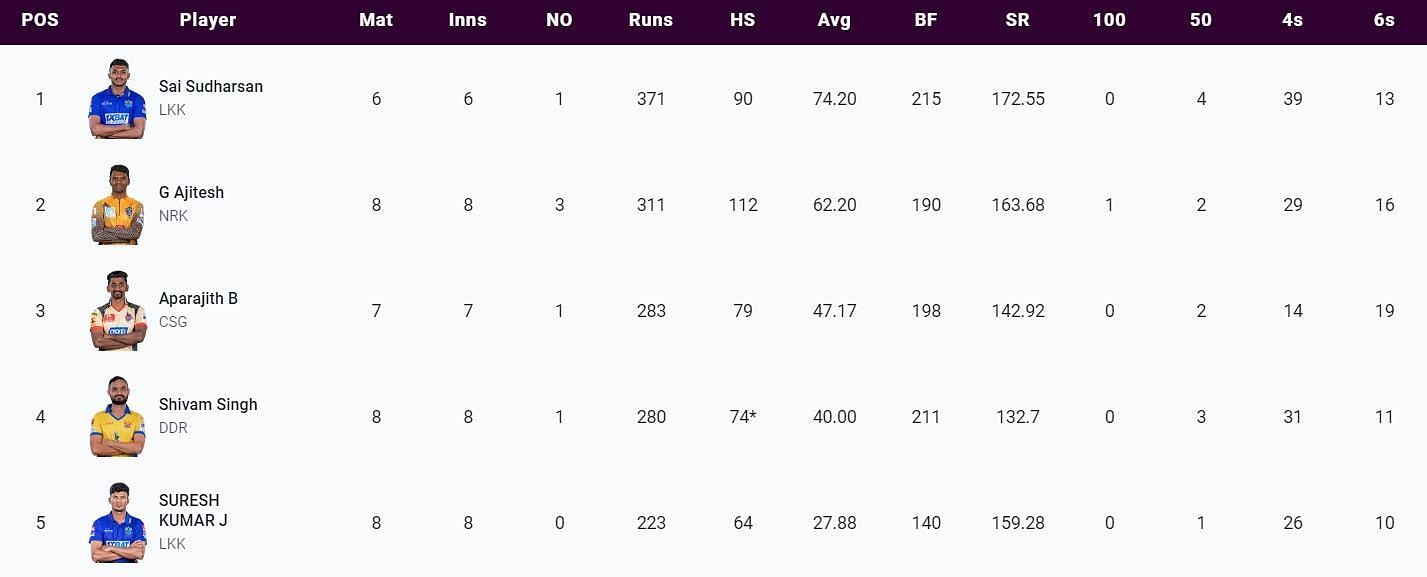This screenshot has height=577, width=1427.
Task: Open Shivam Singh's player photo
Action: click(118, 417)
